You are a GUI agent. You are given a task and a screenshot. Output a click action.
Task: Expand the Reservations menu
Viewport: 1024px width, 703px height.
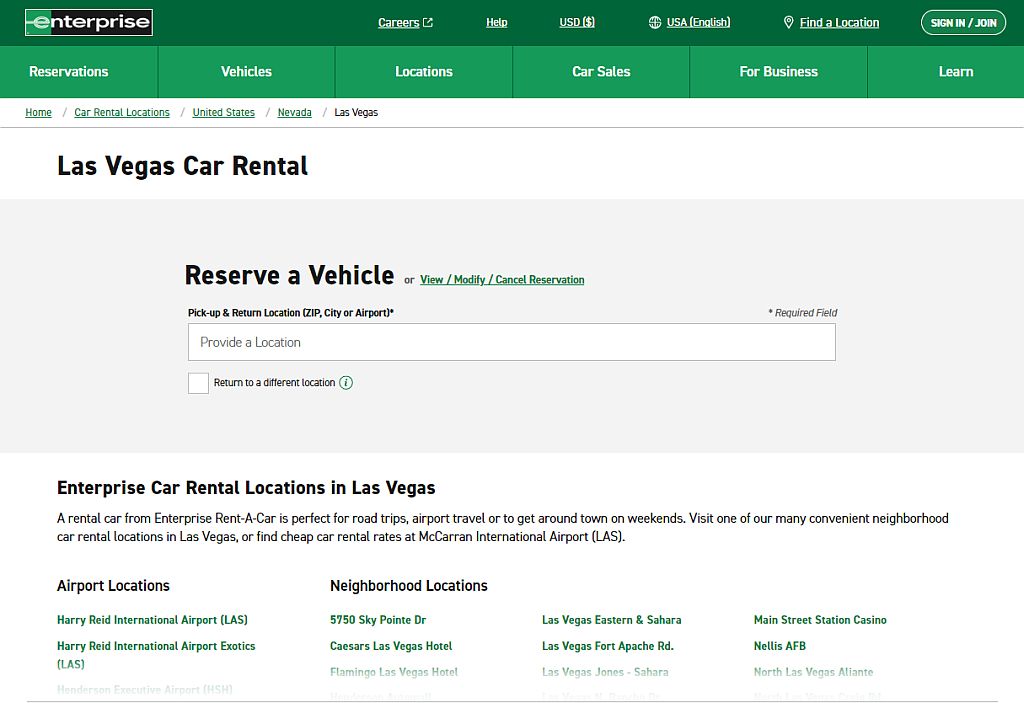pyautogui.click(x=69, y=72)
